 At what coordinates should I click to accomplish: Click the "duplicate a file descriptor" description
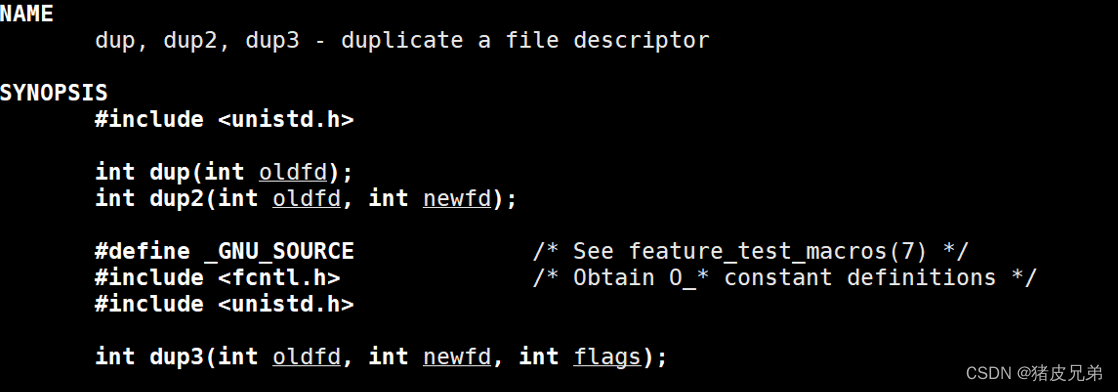(525, 40)
